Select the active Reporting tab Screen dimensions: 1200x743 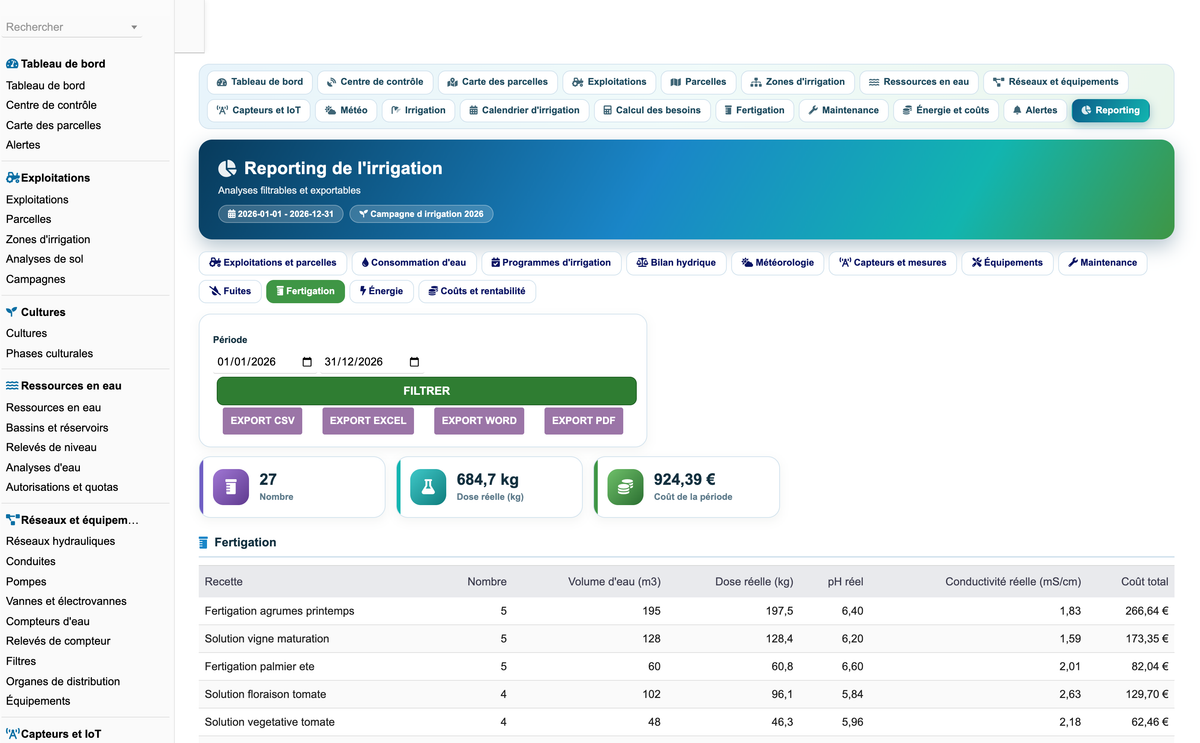[1110, 110]
